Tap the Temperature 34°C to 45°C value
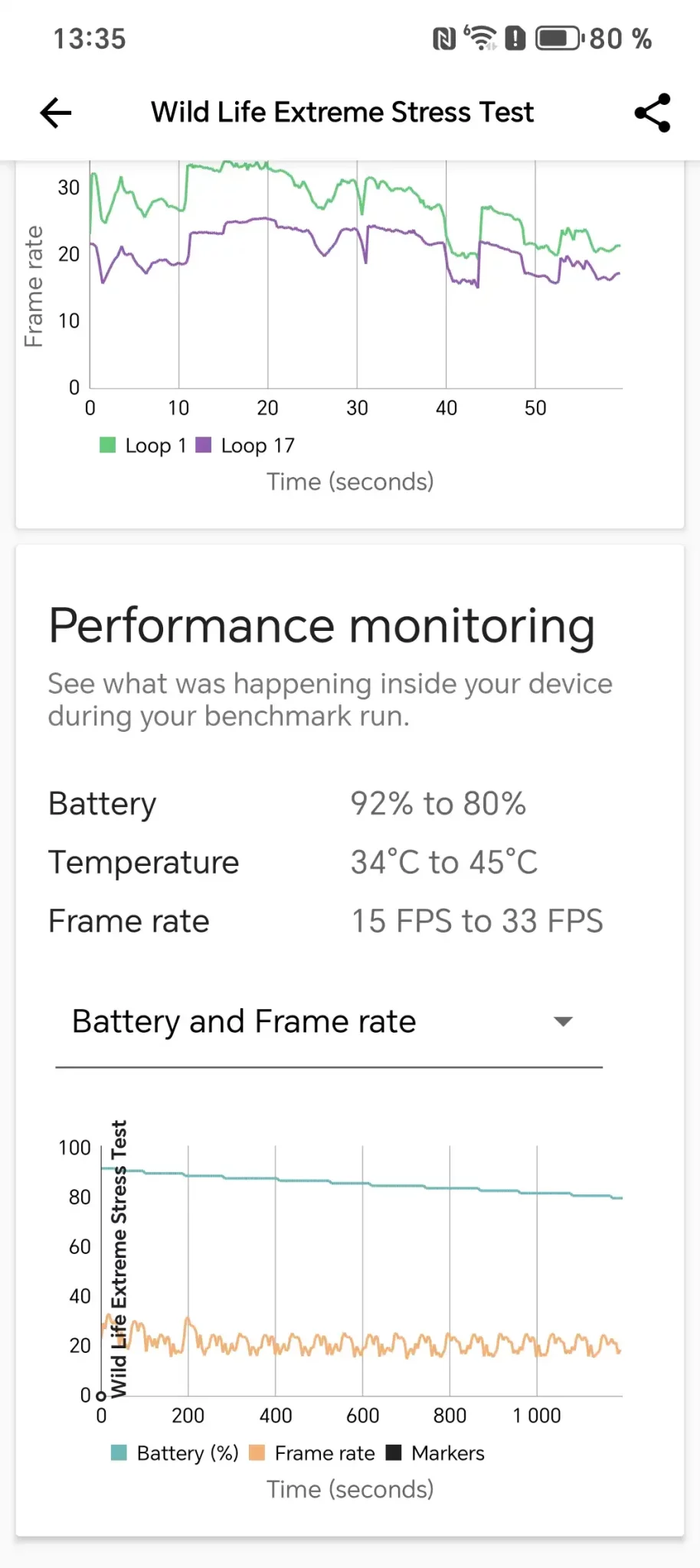 444,863
